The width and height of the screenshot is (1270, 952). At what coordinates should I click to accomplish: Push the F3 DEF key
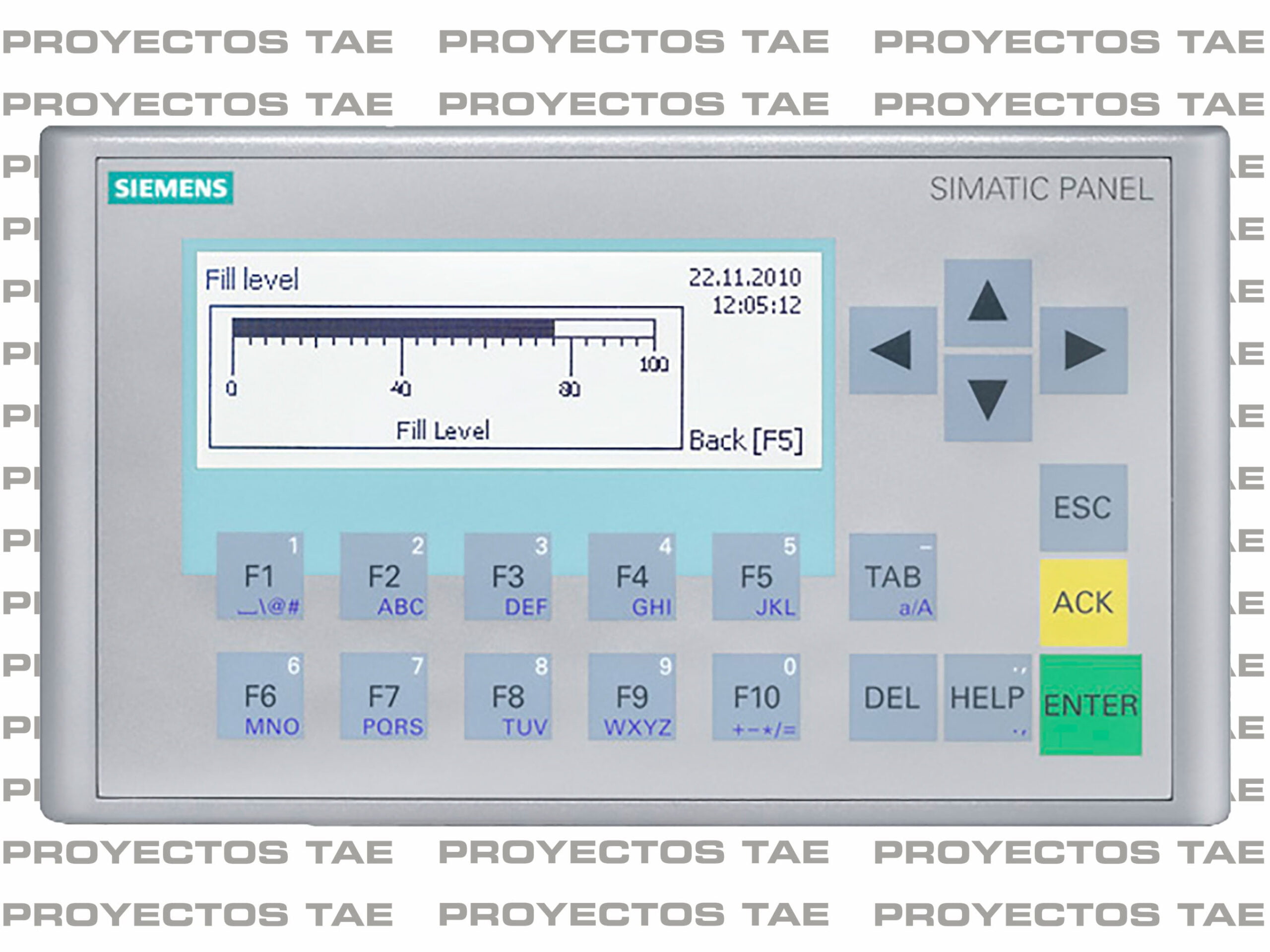point(508,576)
